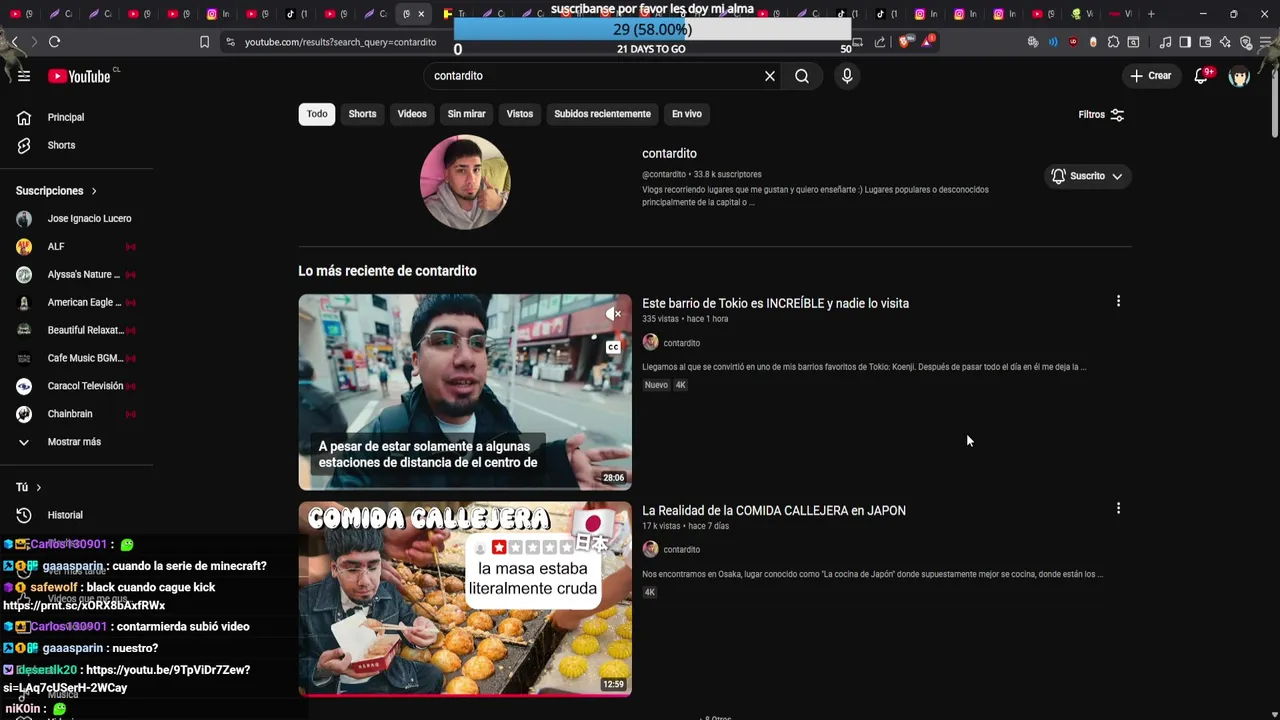
Task: Open options for the Tokio barrio video
Action: coord(1118,301)
